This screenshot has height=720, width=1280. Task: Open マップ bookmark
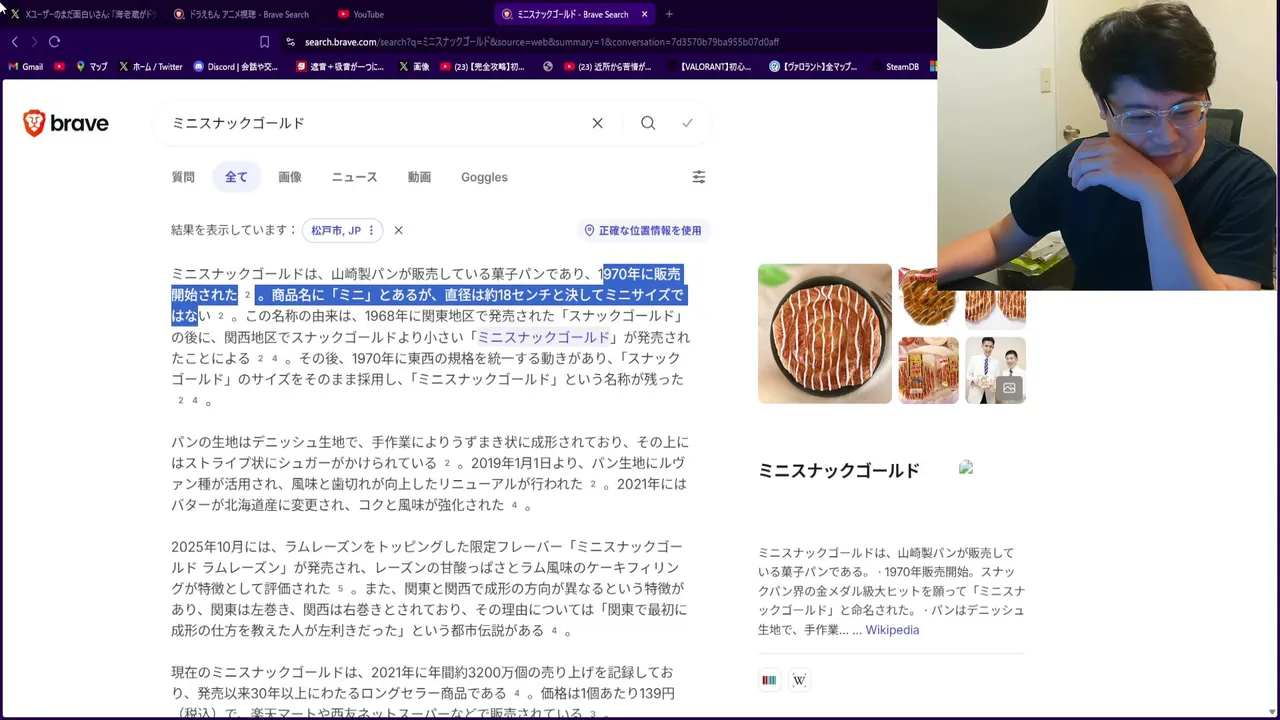(x=91, y=67)
